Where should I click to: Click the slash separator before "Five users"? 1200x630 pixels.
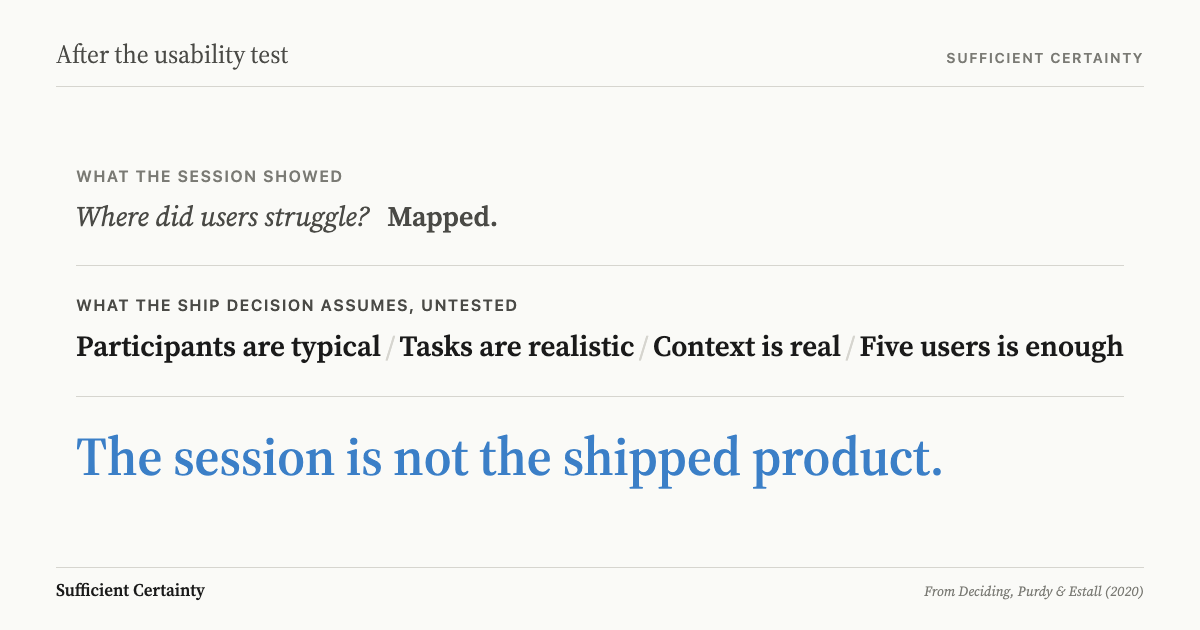pos(850,348)
